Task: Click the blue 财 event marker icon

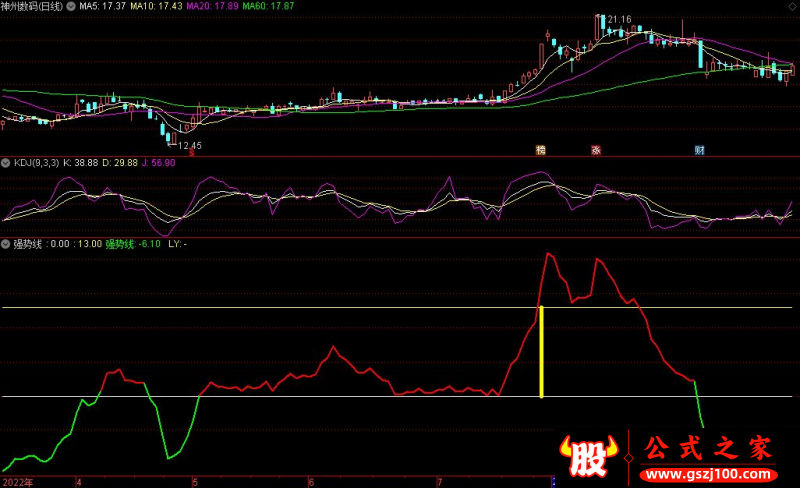Action: point(700,150)
